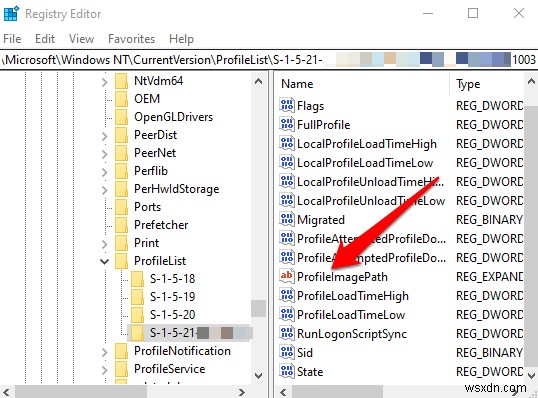Viewport: 538px width, 398px height.
Task: Click the ProfileLoadTimeLow value icon
Action: pyautogui.click(x=286, y=314)
